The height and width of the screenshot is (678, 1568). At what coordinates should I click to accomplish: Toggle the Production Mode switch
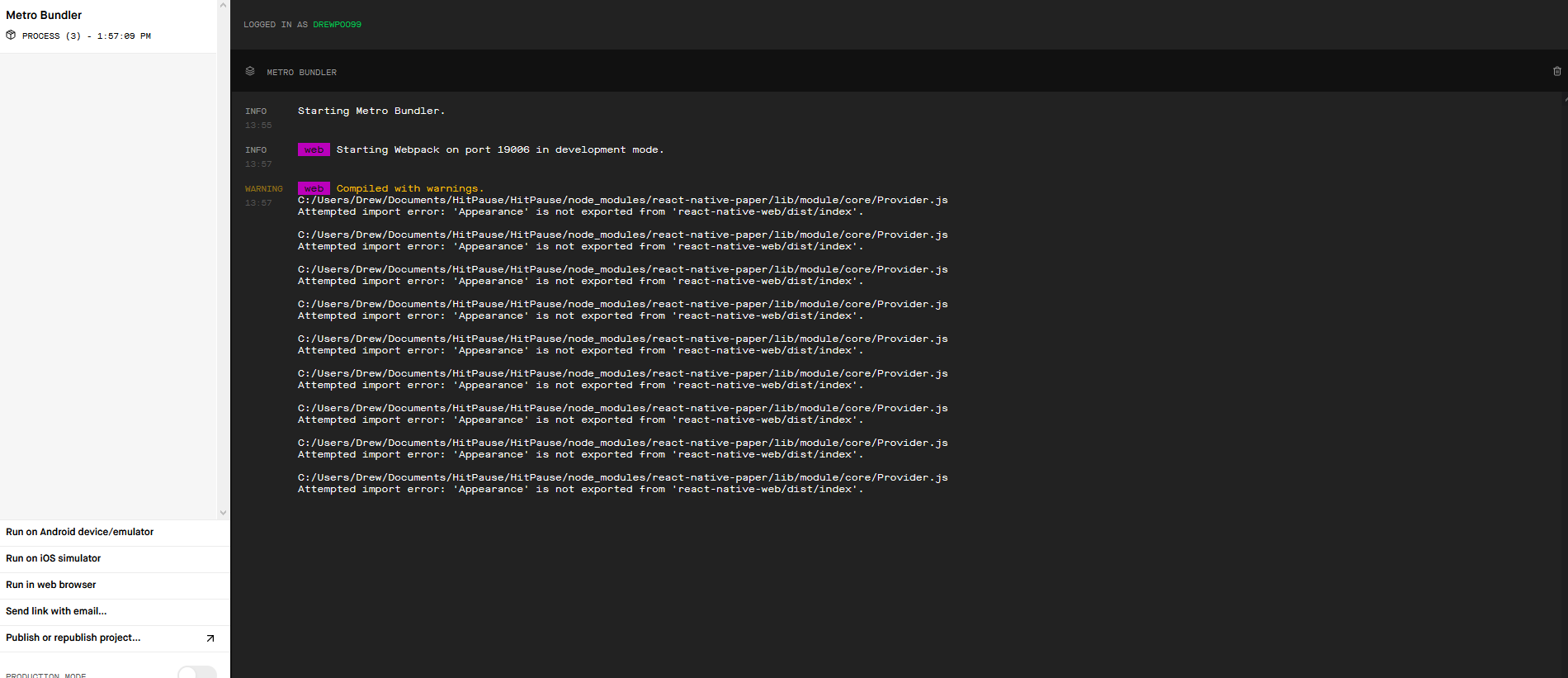tap(197, 672)
